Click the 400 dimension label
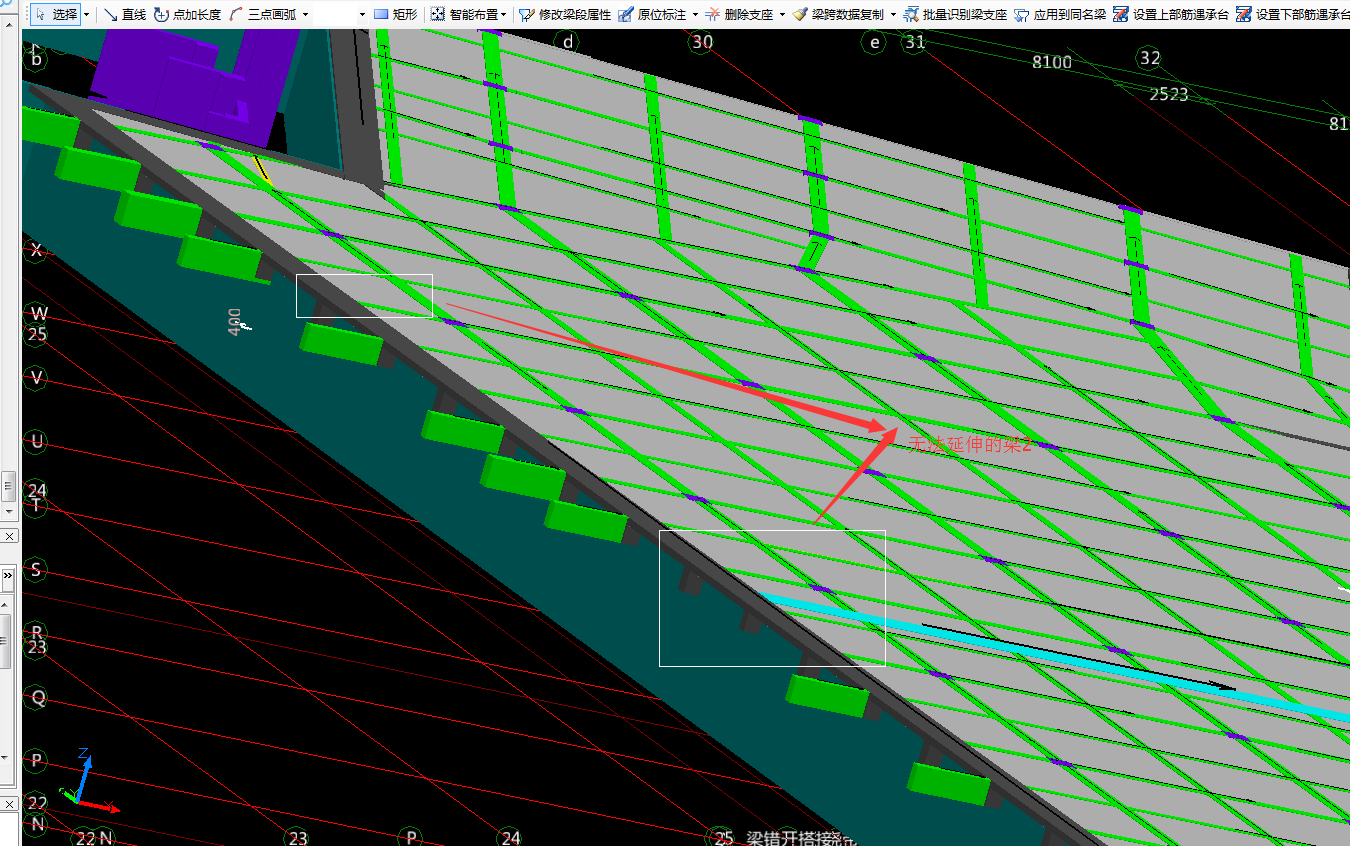Screen dimensions: 1350x846 pyautogui.click(x=236, y=320)
